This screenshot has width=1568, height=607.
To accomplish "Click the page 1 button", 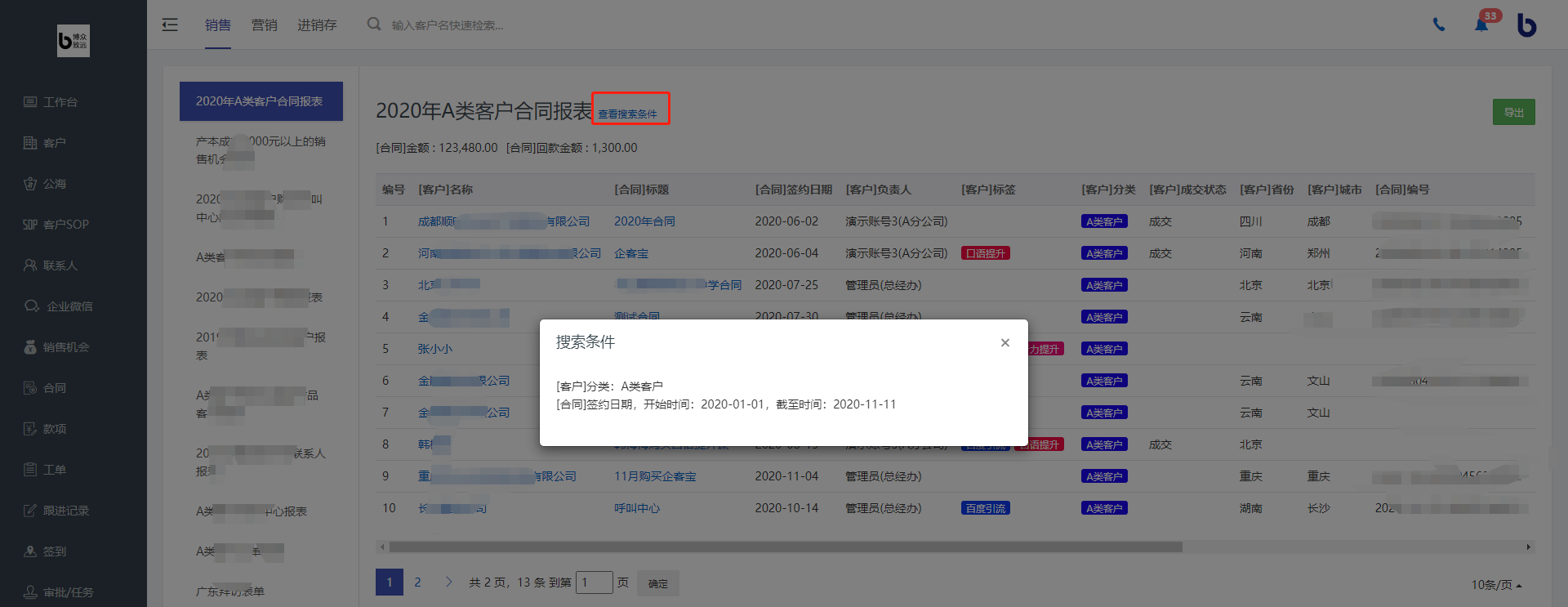I will [x=390, y=582].
